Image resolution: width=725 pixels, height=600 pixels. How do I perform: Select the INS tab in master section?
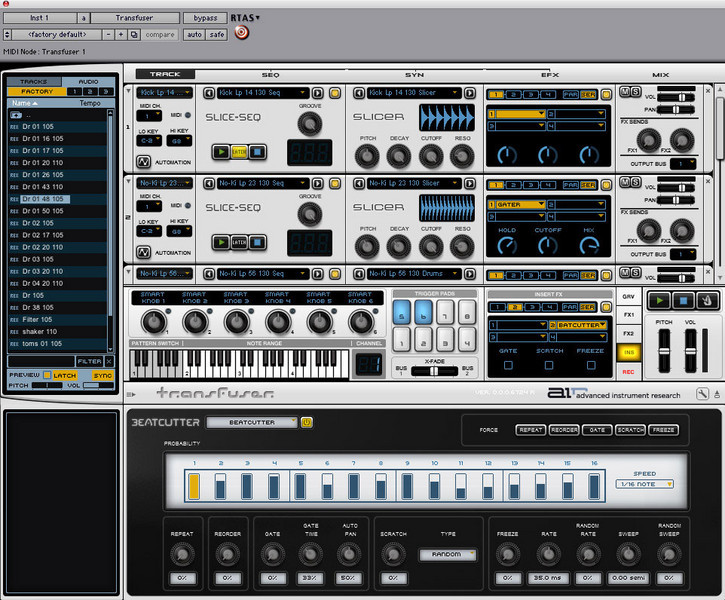pos(629,352)
